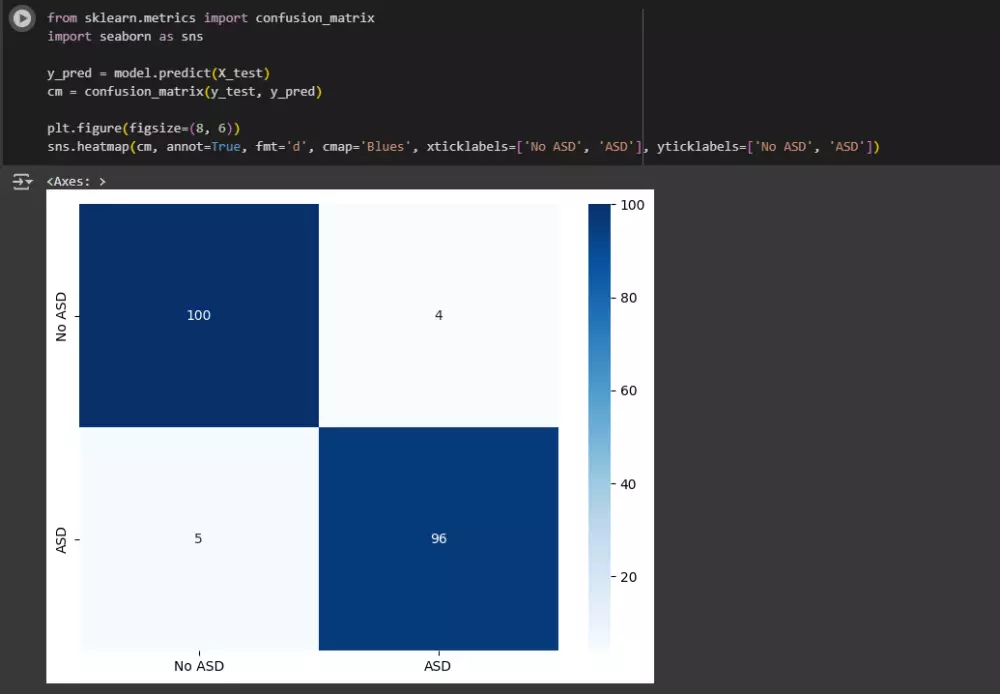This screenshot has width=1000, height=694.
Task: Select the plt.figure figsize line
Action: (140, 128)
